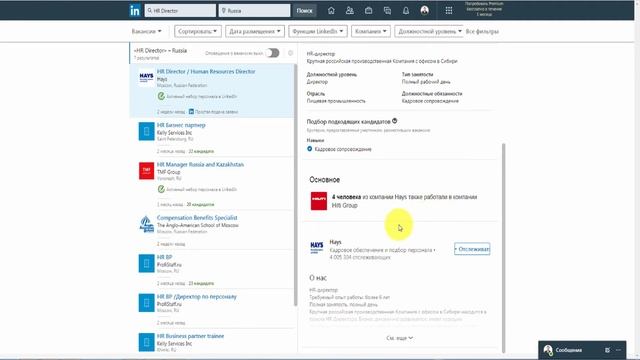This screenshot has height=360, width=640.
Task: Click the LinkedIn logo
Action: [x=135, y=11]
